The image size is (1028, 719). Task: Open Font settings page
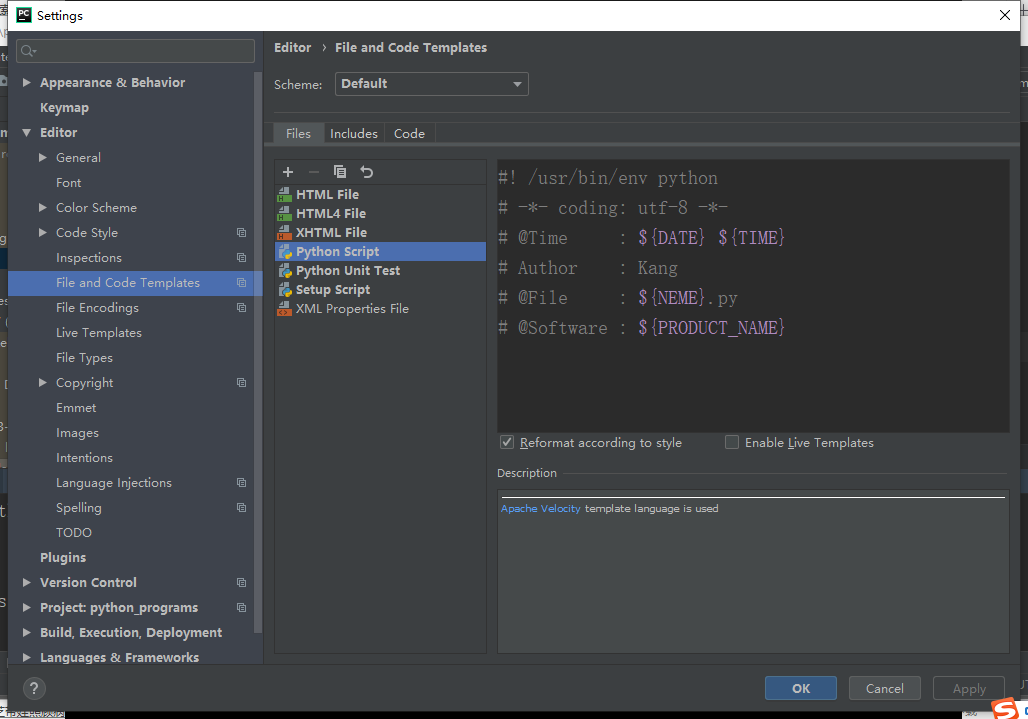[x=69, y=183]
